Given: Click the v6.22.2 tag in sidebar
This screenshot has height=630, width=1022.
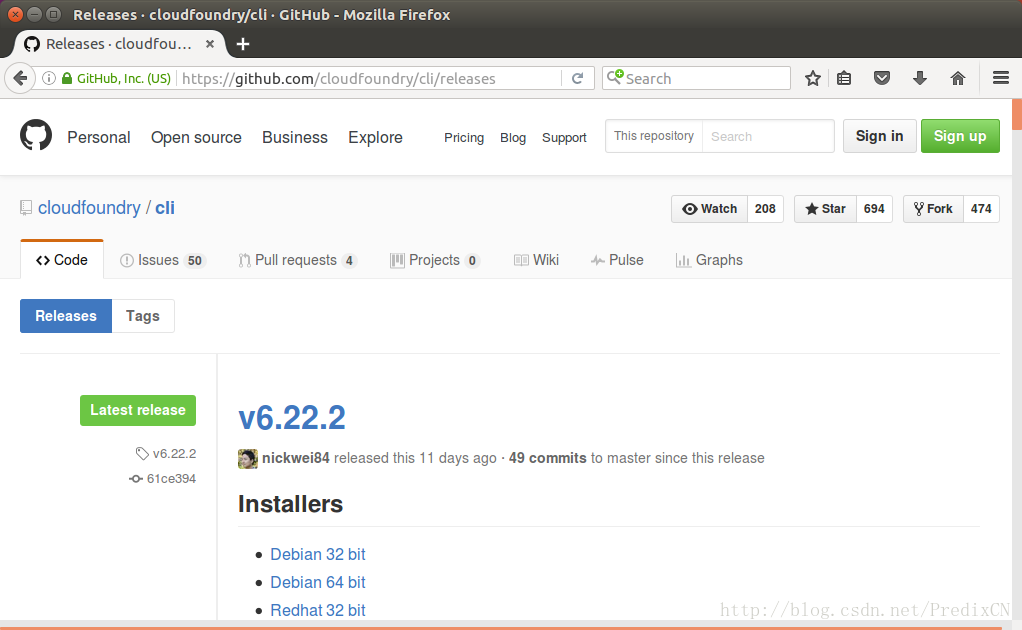Looking at the screenshot, I should (x=166, y=453).
